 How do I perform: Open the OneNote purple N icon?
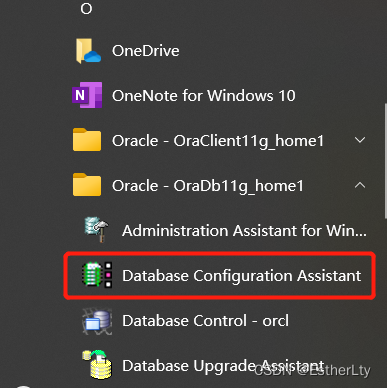point(87,95)
